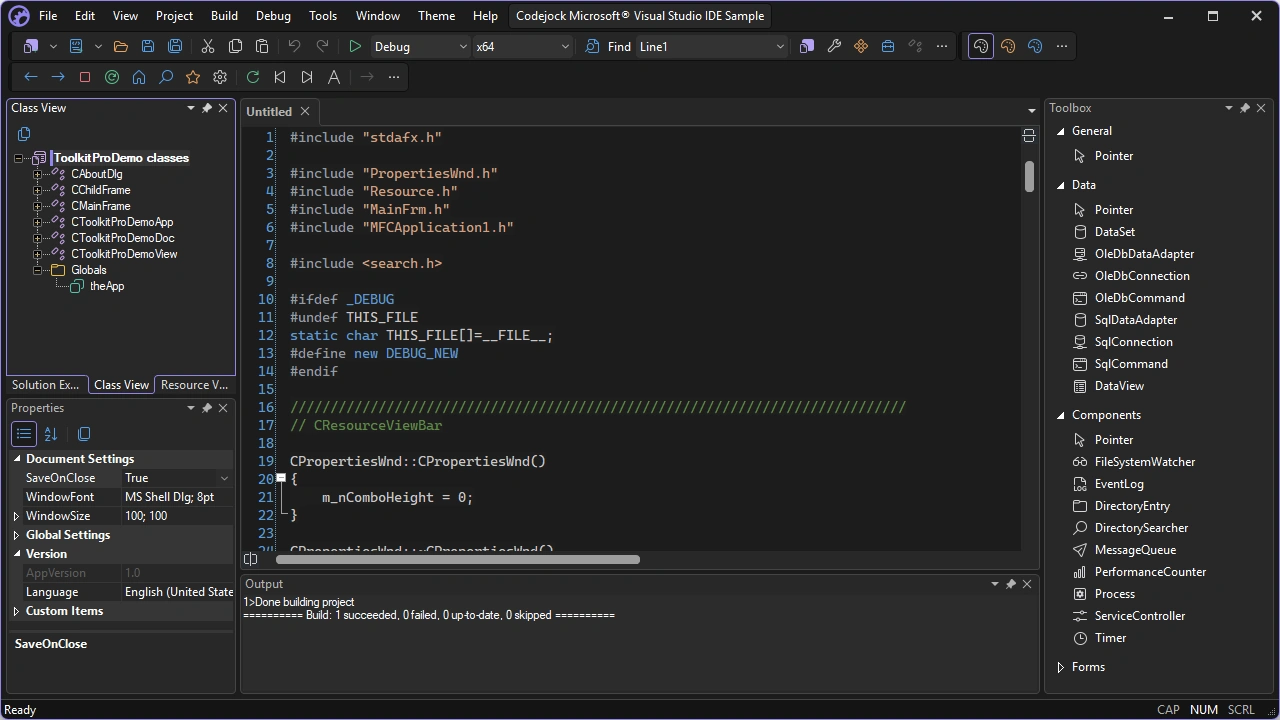
Task: Open the Theme menu
Action: point(436,16)
